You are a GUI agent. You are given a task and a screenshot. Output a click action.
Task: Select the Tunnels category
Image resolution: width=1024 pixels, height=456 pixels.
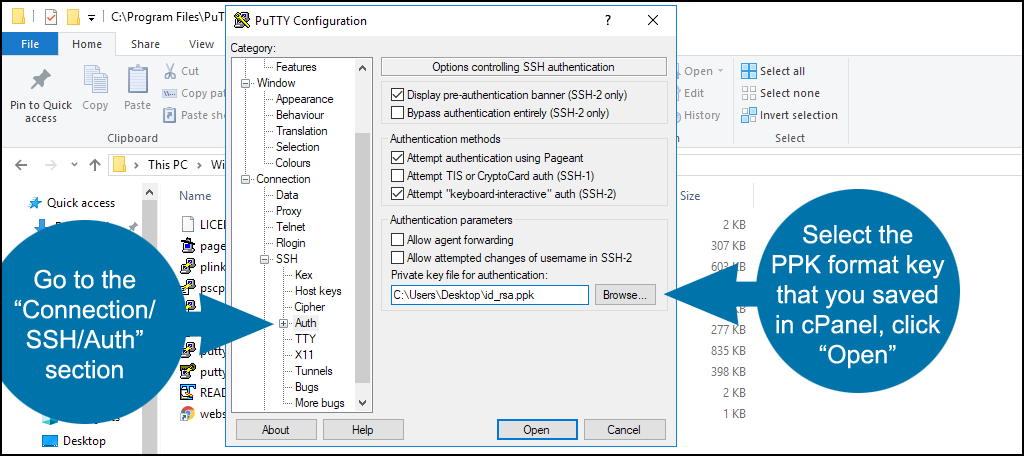click(313, 371)
